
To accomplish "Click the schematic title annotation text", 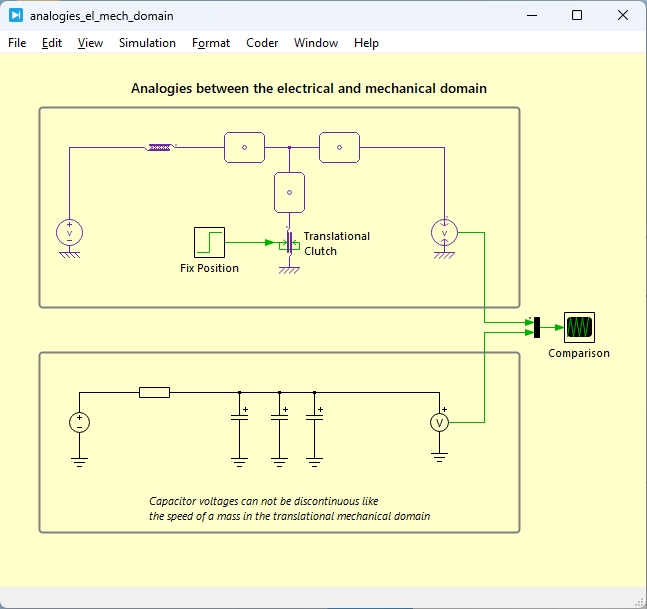I will tap(309, 88).
